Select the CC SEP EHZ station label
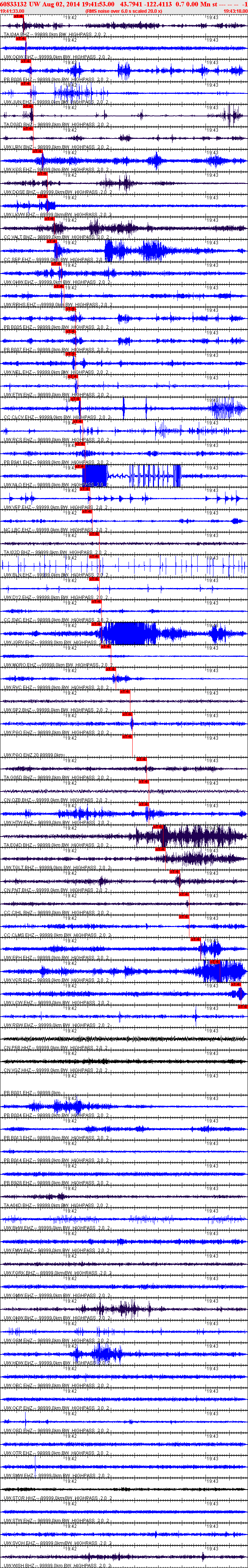 (57, 260)
